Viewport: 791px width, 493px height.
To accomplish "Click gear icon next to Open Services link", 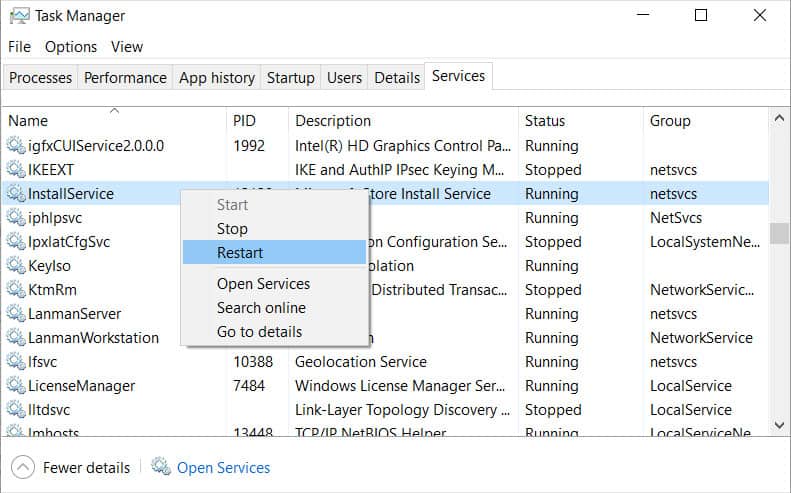I will pyautogui.click(x=161, y=466).
